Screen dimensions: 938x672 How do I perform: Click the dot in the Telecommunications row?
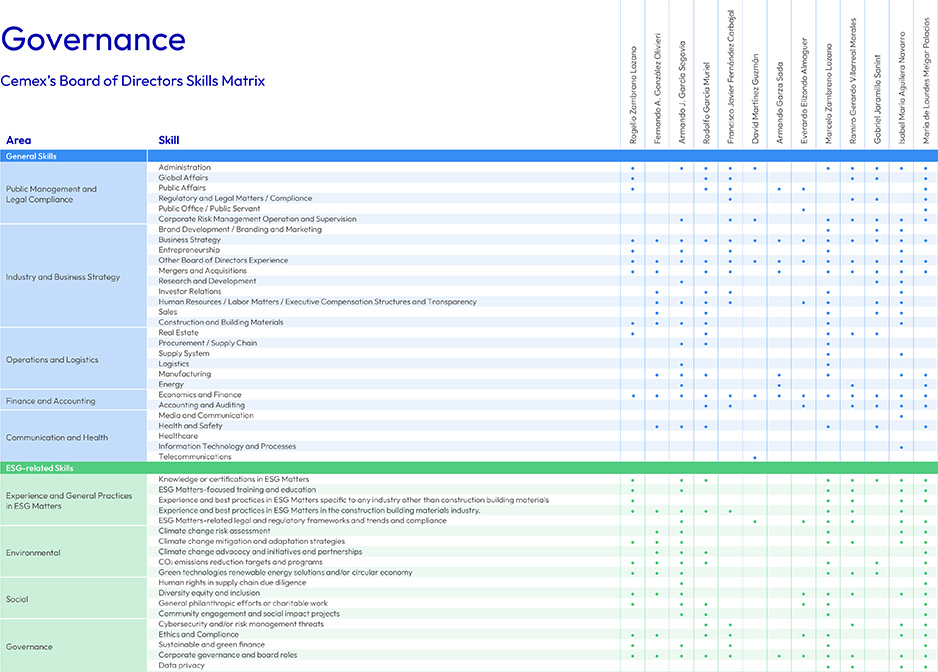tap(755, 457)
